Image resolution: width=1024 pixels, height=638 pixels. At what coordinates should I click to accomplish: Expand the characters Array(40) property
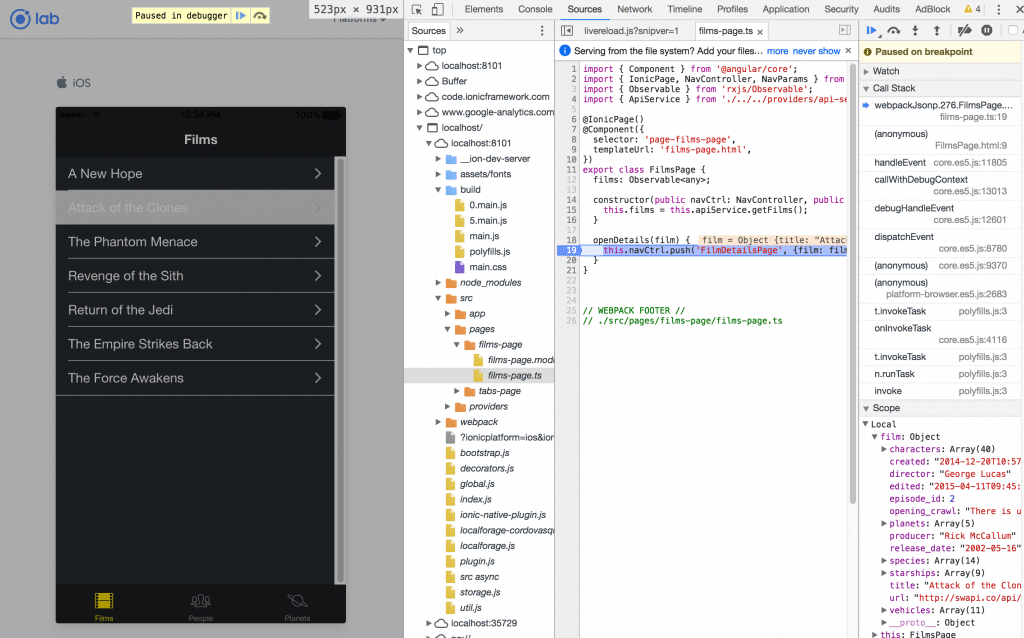click(x=884, y=449)
